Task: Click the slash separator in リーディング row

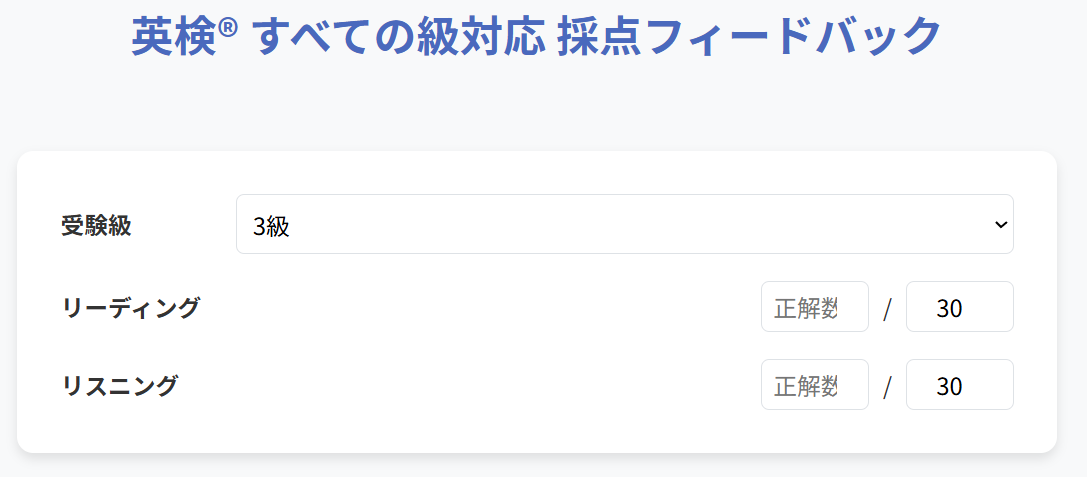Action: (887, 310)
